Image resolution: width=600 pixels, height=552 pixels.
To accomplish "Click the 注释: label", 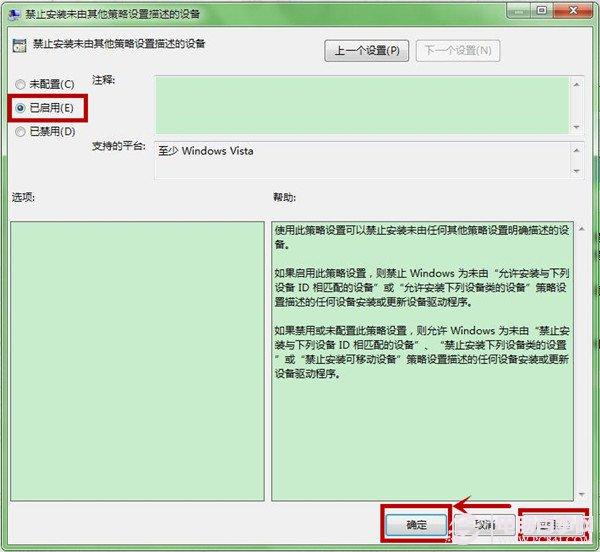I will 103,80.
